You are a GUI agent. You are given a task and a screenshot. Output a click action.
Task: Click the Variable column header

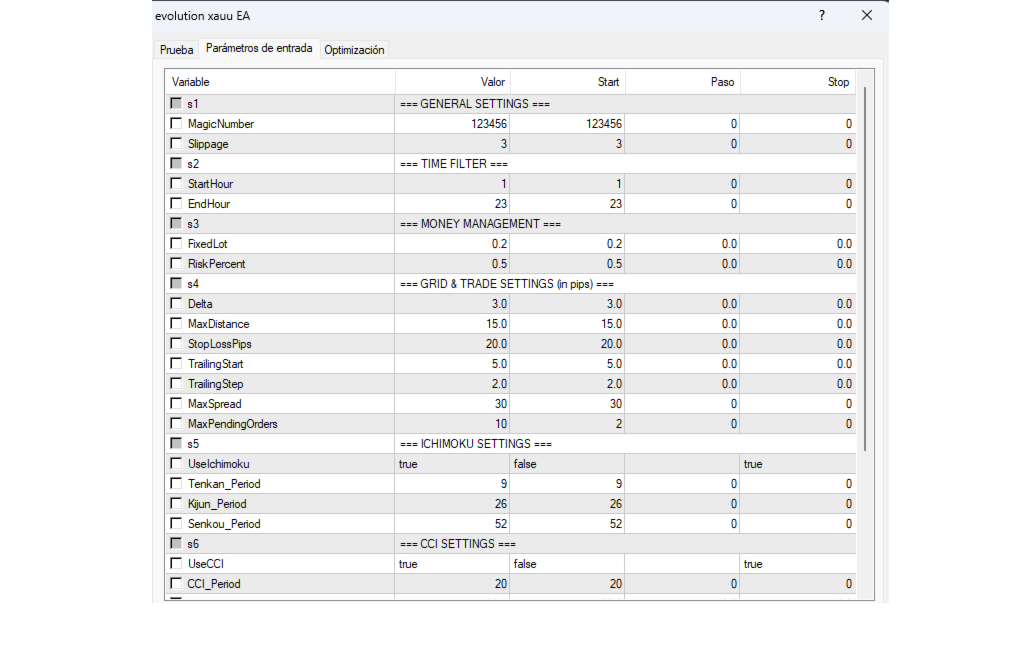pyautogui.click(x=280, y=82)
